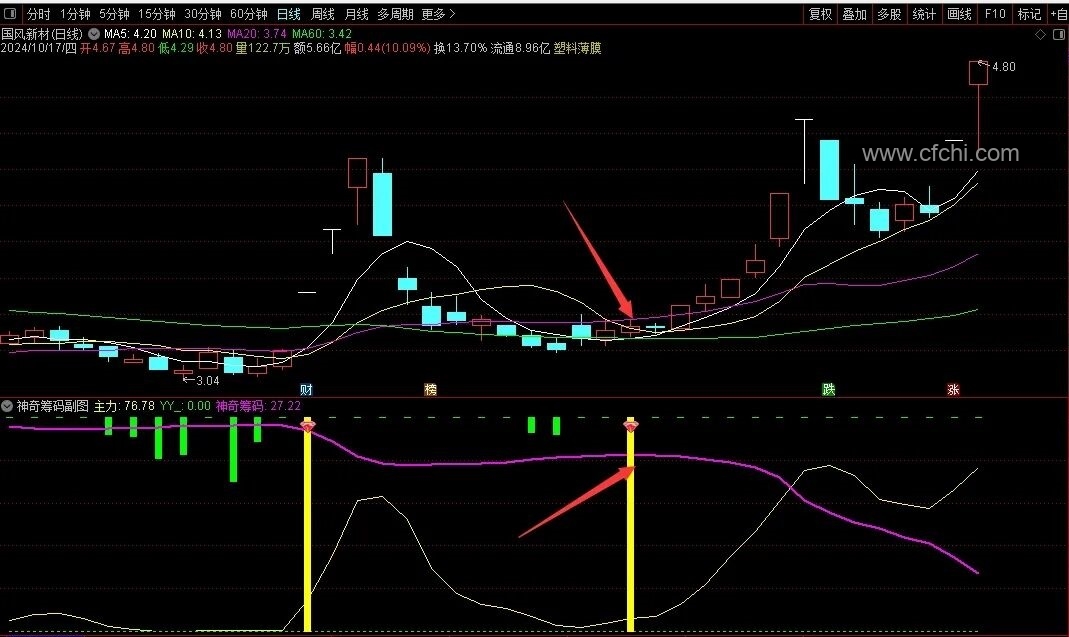
Task: Select the 30分钟 period tab
Action: [x=202, y=14]
